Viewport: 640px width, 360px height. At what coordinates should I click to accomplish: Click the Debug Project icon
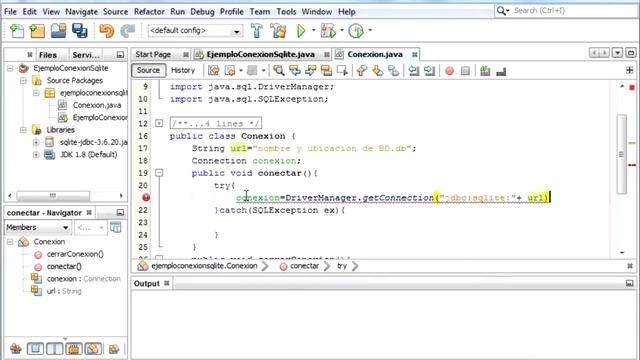click(x=328, y=31)
